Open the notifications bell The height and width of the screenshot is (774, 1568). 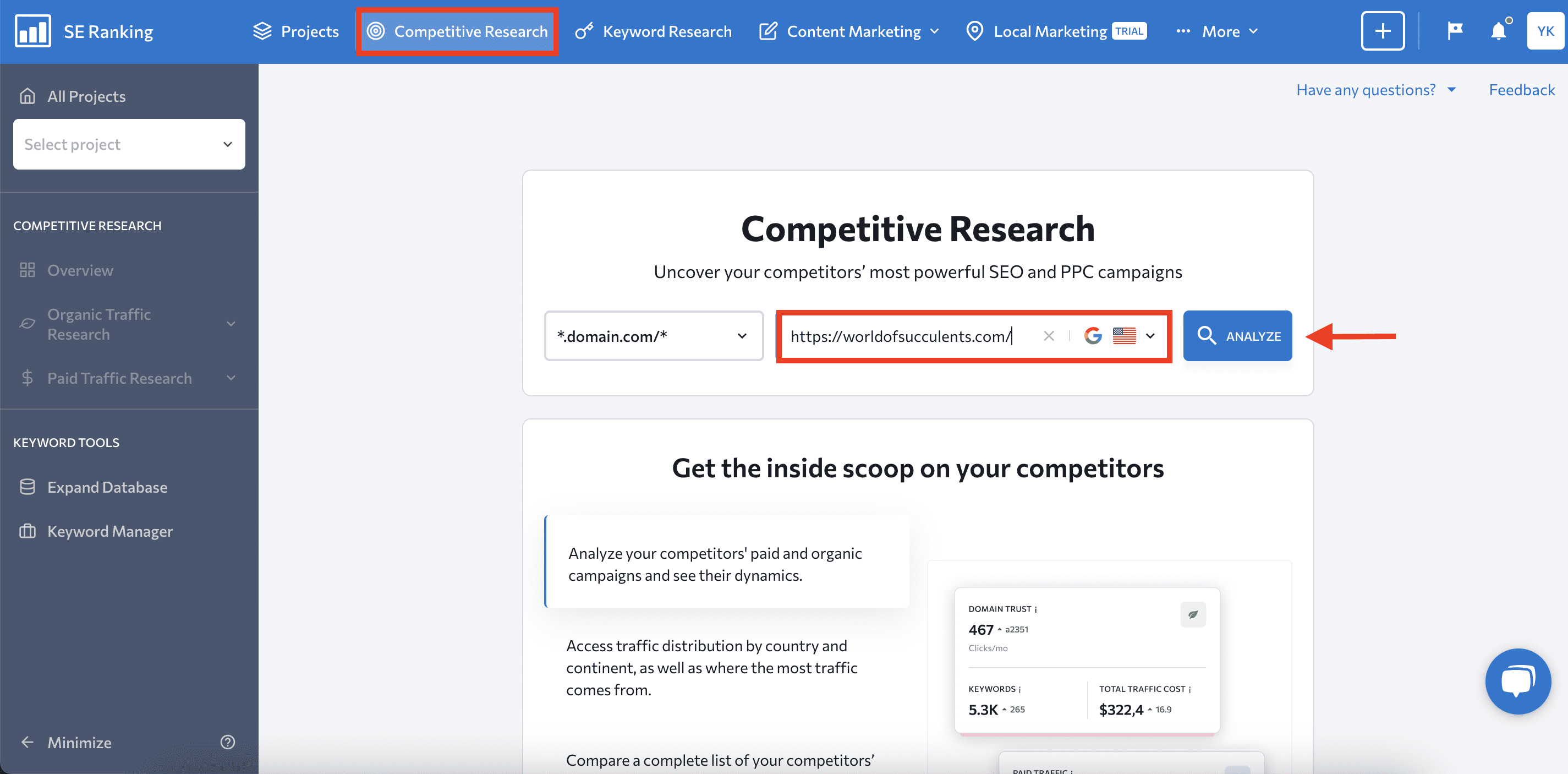[x=1499, y=30]
